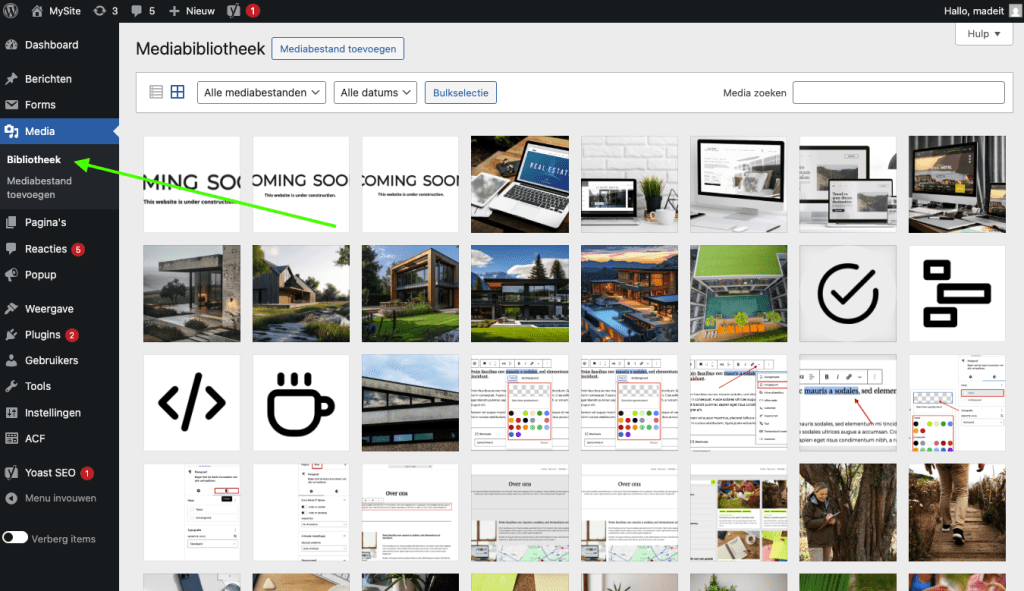Screen dimensions: 1024x591
Task: Open Plugins menu item
Action: (x=59, y=334)
